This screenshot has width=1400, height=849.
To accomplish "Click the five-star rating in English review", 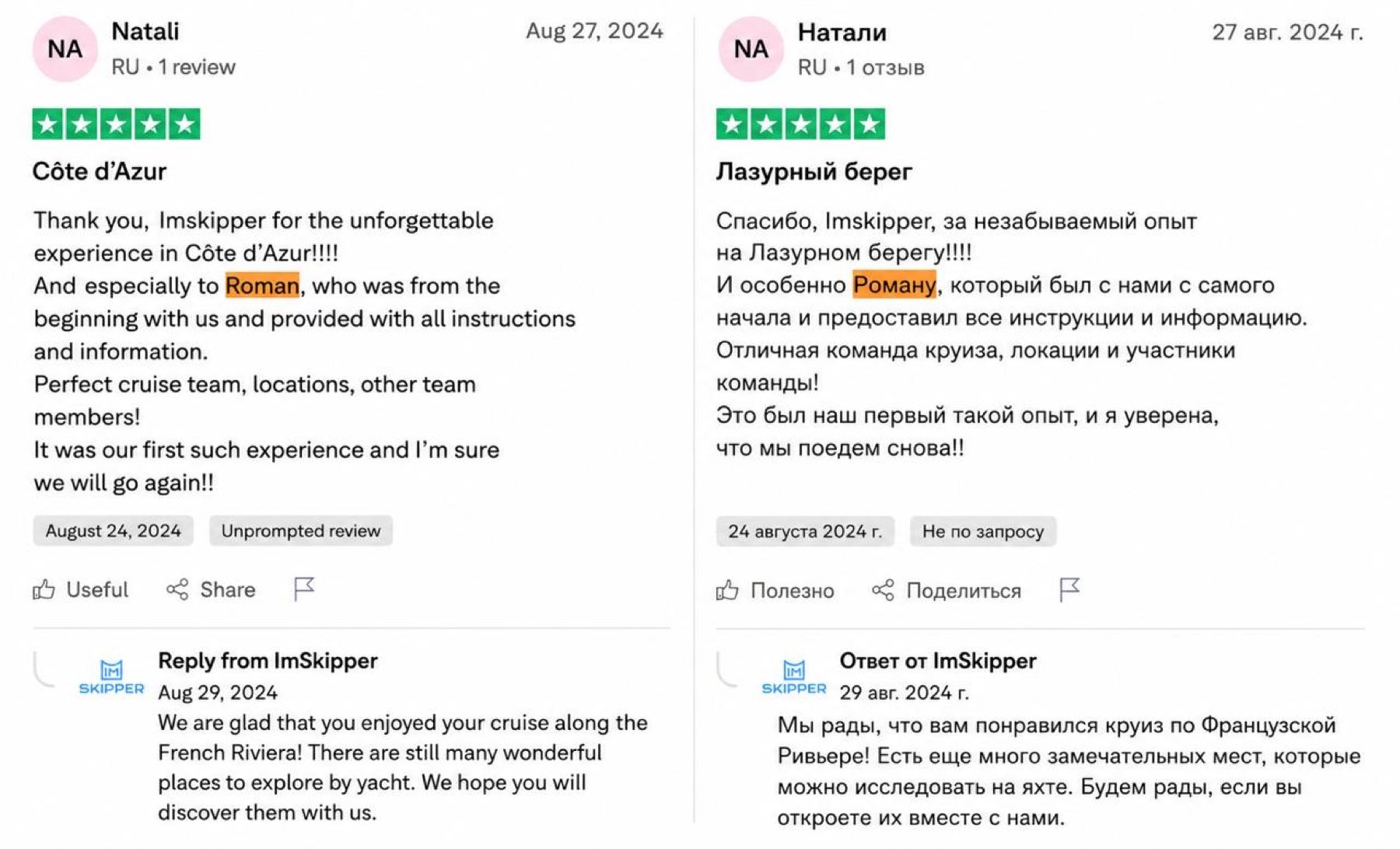I will coord(116,124).
